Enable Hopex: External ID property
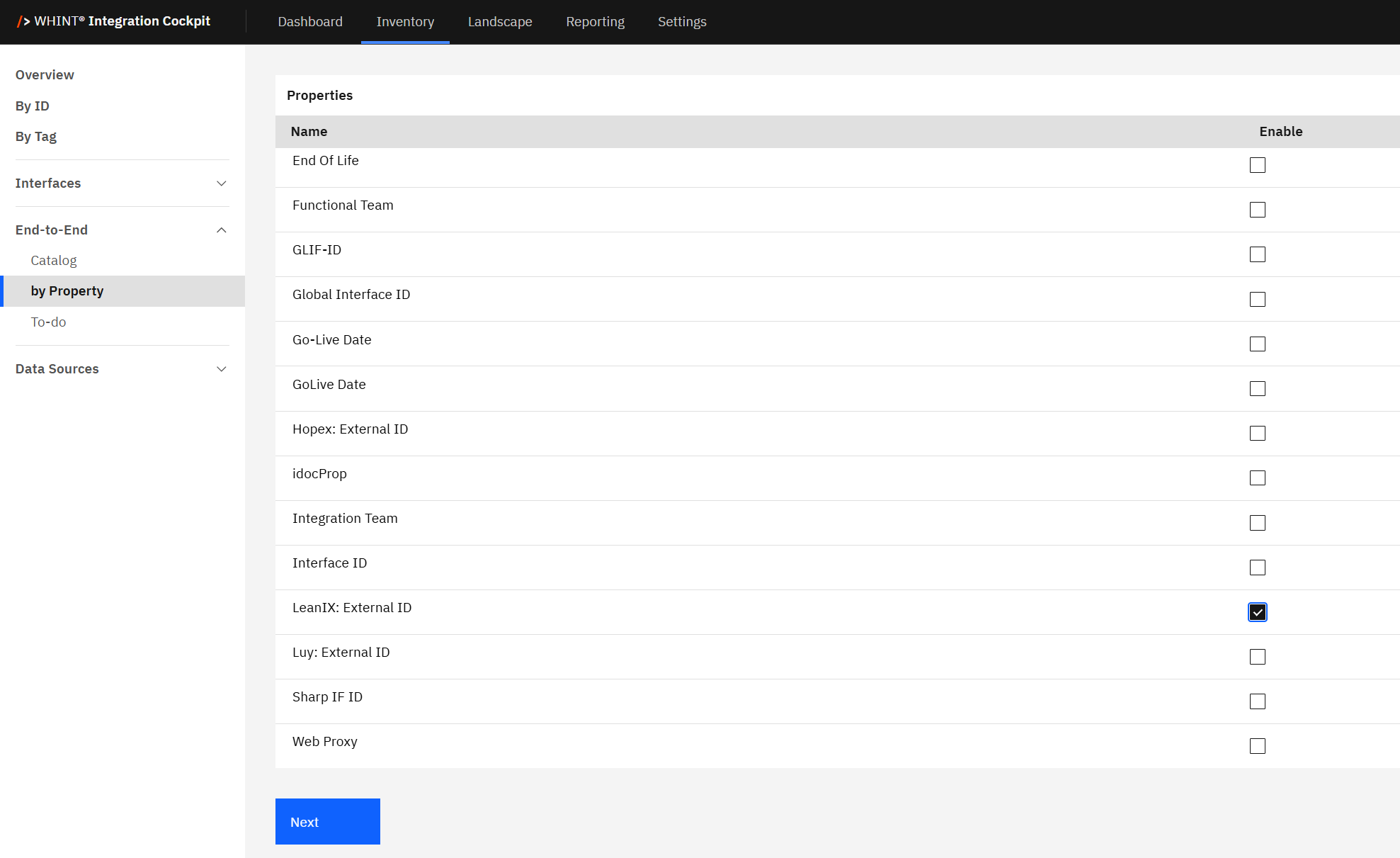This screenshot has height=858, width=1400. (1257, 433)
